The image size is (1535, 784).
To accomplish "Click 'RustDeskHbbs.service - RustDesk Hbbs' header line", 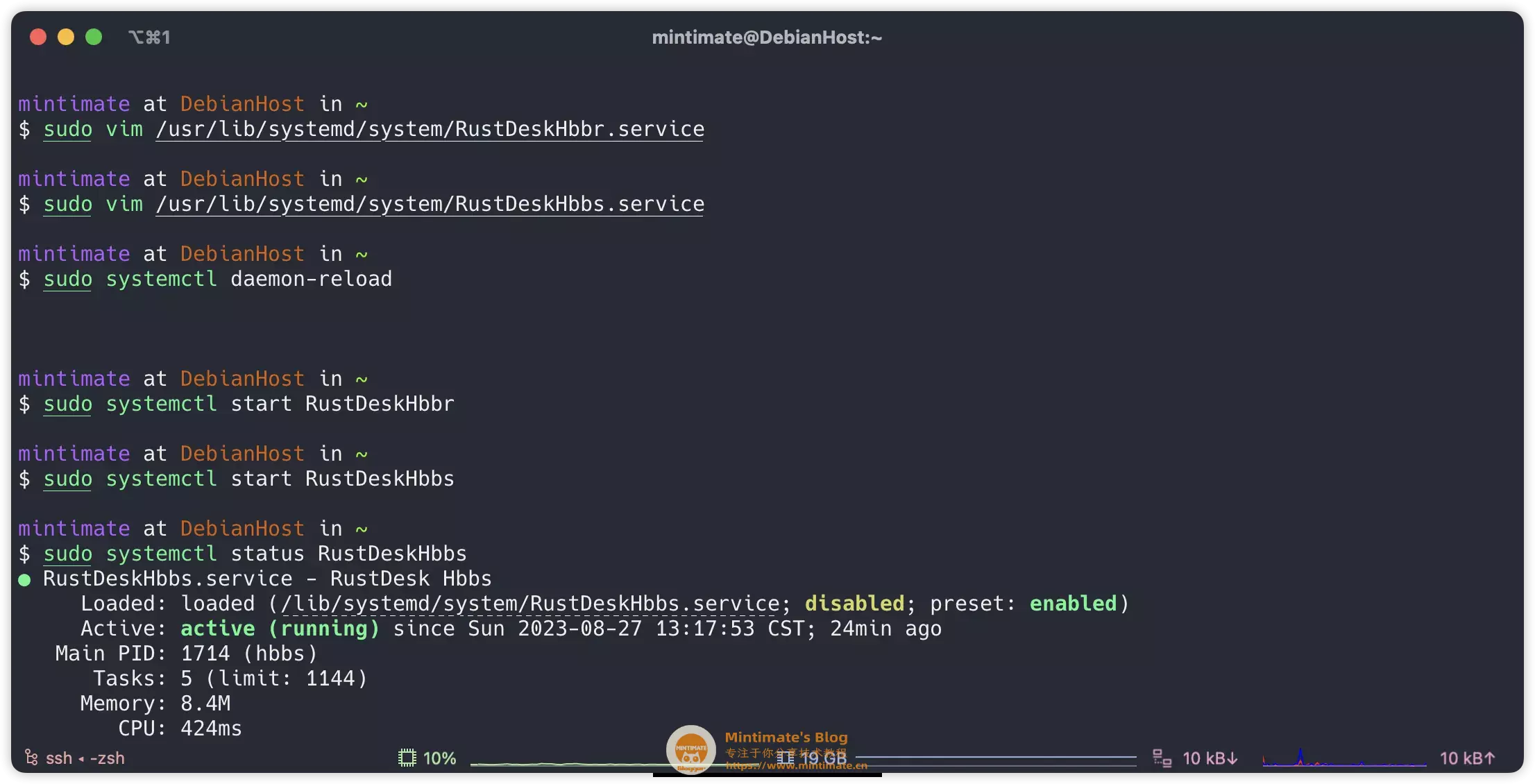I will click(267, 579).
